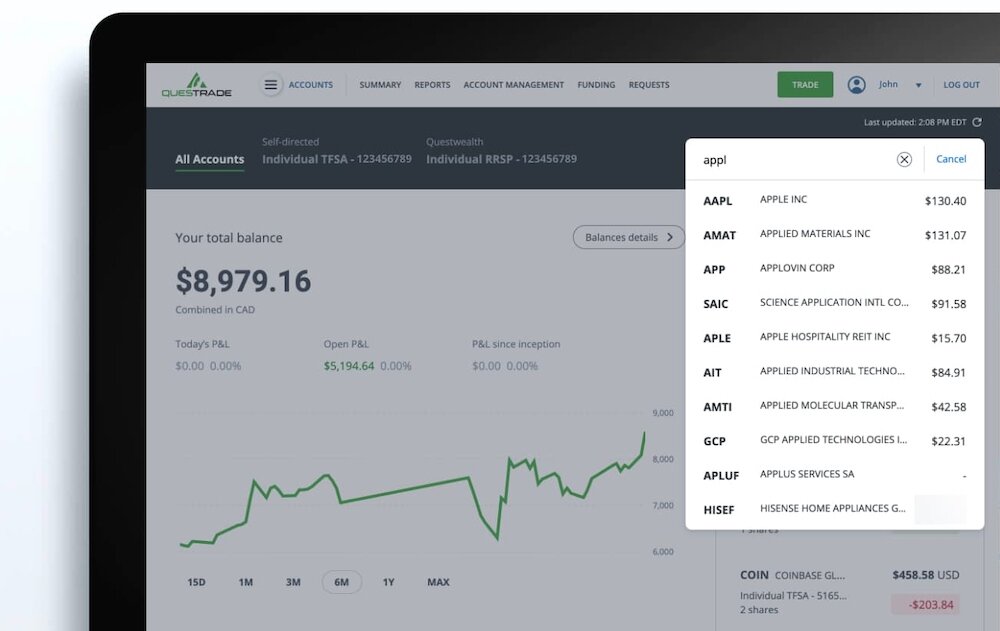Expand the John account dropdown arrow

click(x=918, y=86)
